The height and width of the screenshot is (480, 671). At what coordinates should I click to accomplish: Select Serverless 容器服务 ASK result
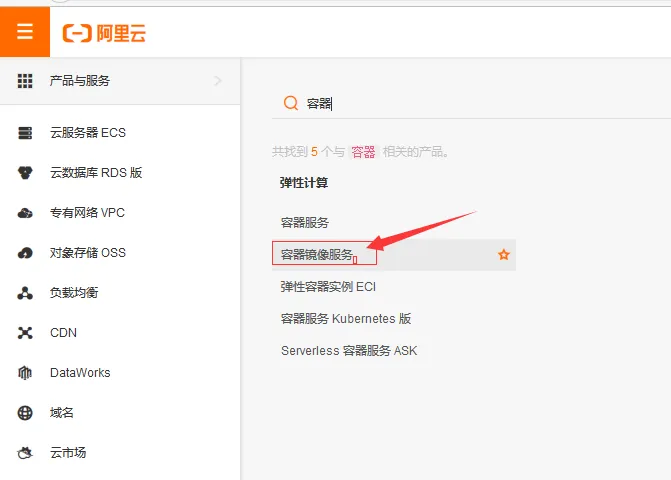(x=349, y=351)
